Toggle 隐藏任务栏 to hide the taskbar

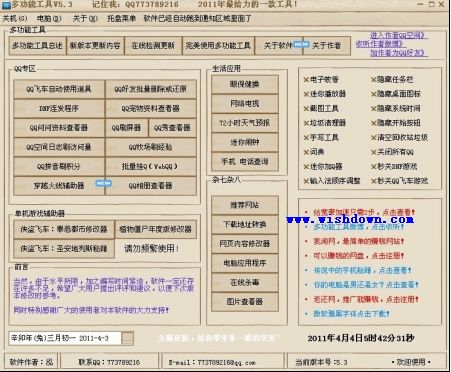392,79
